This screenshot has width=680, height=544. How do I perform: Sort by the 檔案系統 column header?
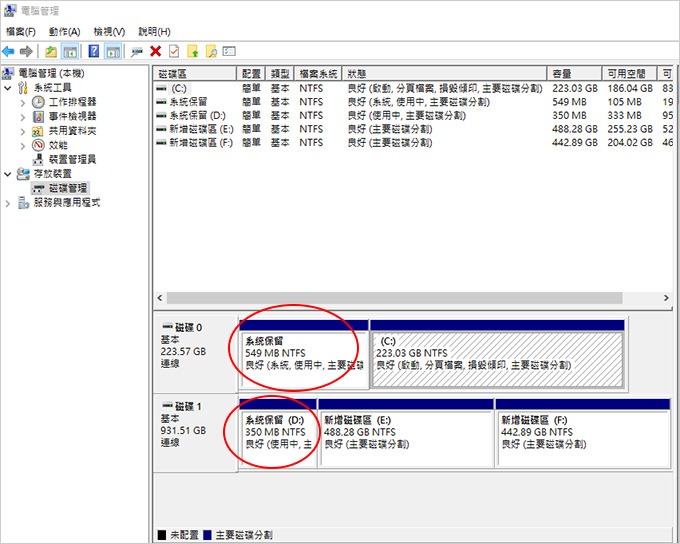click(319, 74)
